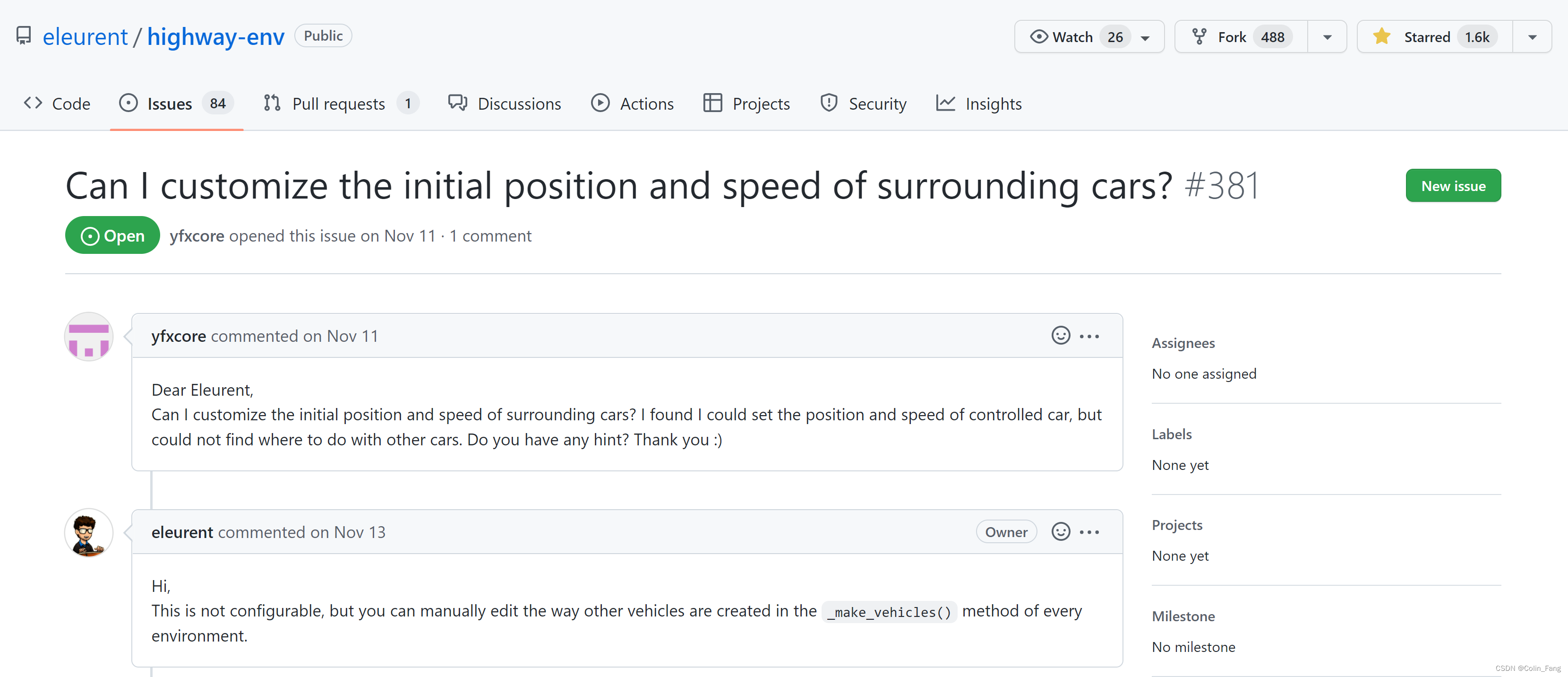Click the Issues circle-dot icon
This screenshot has width=1568, height=677.
point(129,103)
